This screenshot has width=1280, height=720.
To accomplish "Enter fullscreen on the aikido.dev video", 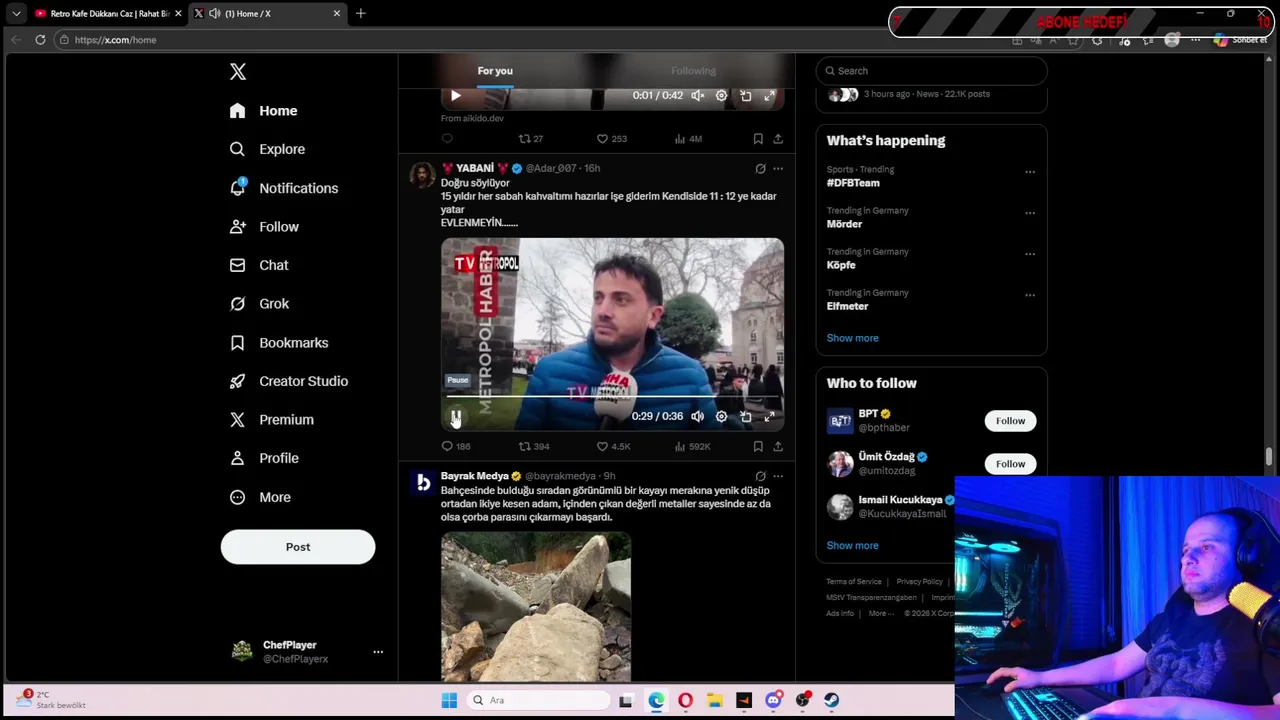I will (769, 96).
